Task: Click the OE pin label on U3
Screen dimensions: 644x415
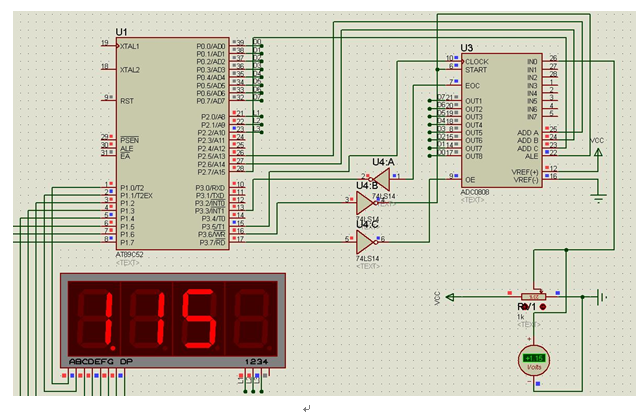Action: click(x=470, y=180)
